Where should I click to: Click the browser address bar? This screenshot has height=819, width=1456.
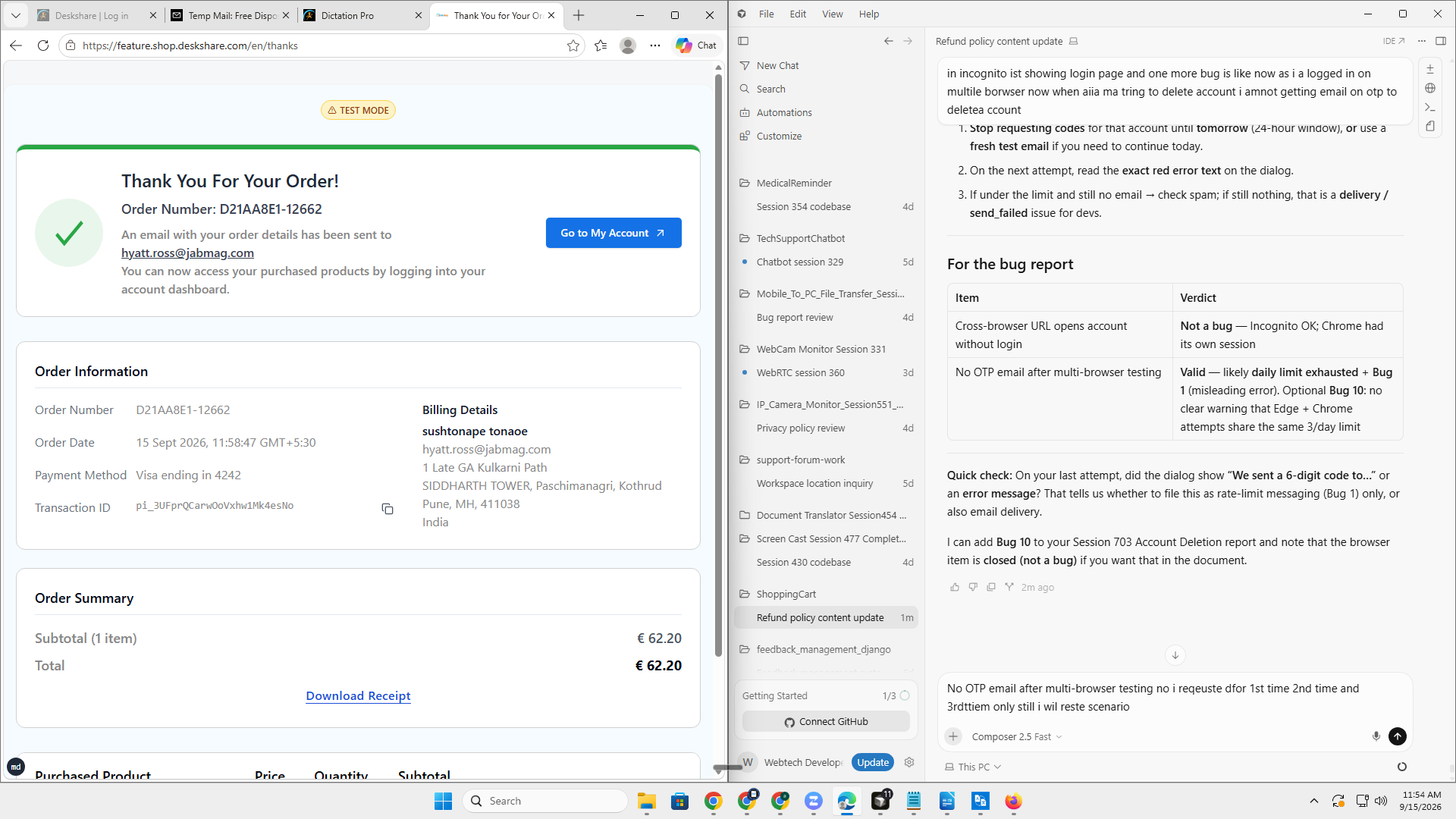(x=322, y=45)
